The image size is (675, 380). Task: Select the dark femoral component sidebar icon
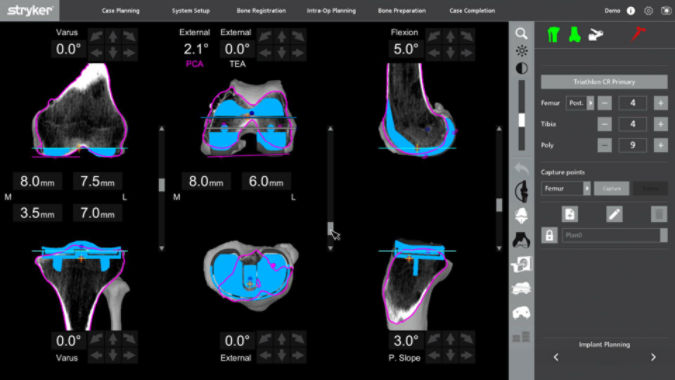point(521,239)
